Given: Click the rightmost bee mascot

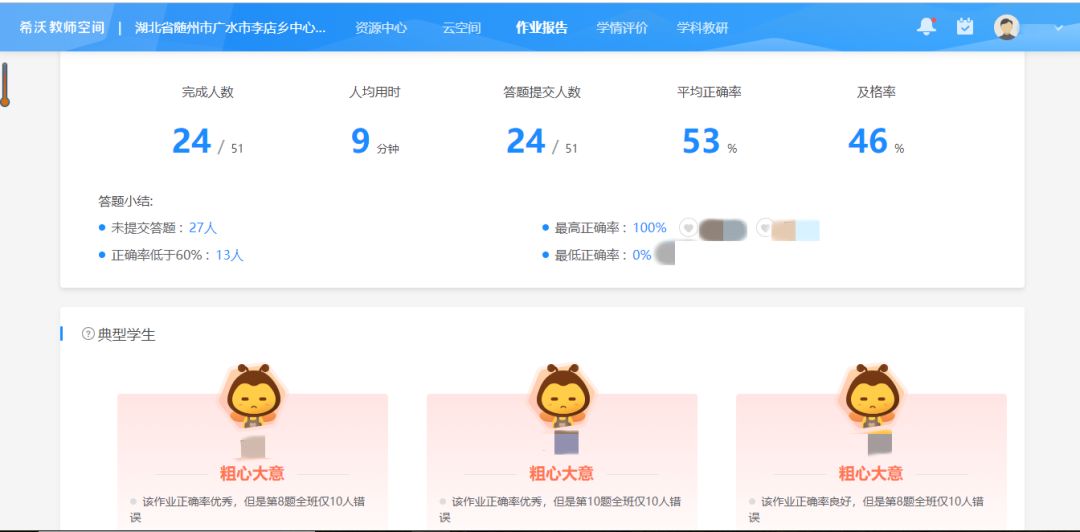Looking at the screenshot, I should point(871,394).
